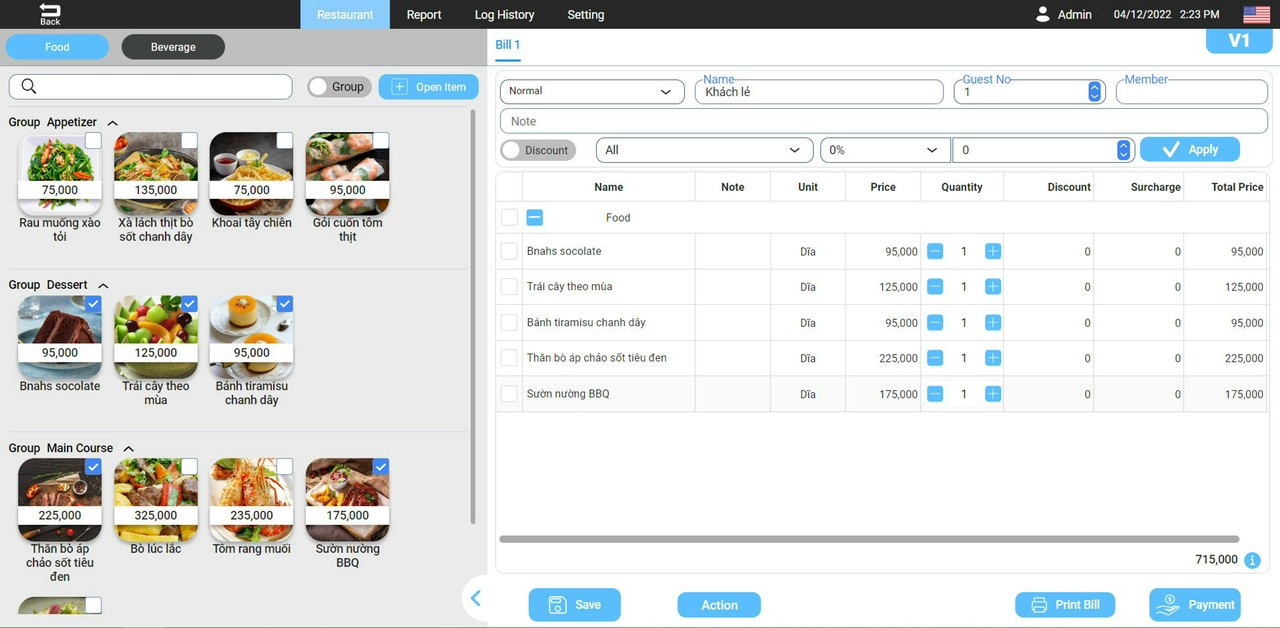Image resolution: width=1280 pixels, height=628 pixels.
Task: Collapse the Food group with minus icon
Action: 535,217
